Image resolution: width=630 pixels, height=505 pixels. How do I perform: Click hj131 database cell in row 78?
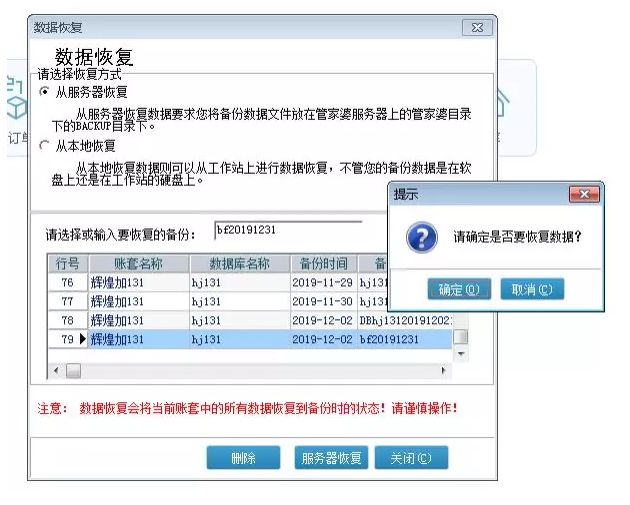pos(239,320)
